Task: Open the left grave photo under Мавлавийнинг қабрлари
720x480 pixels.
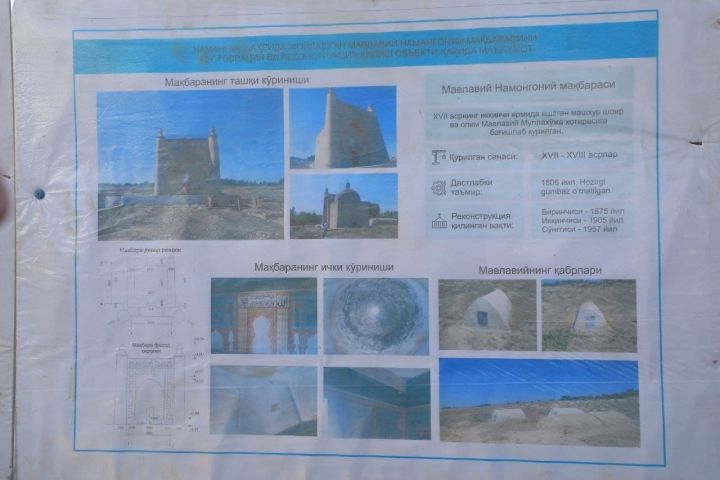Action: 487,315
